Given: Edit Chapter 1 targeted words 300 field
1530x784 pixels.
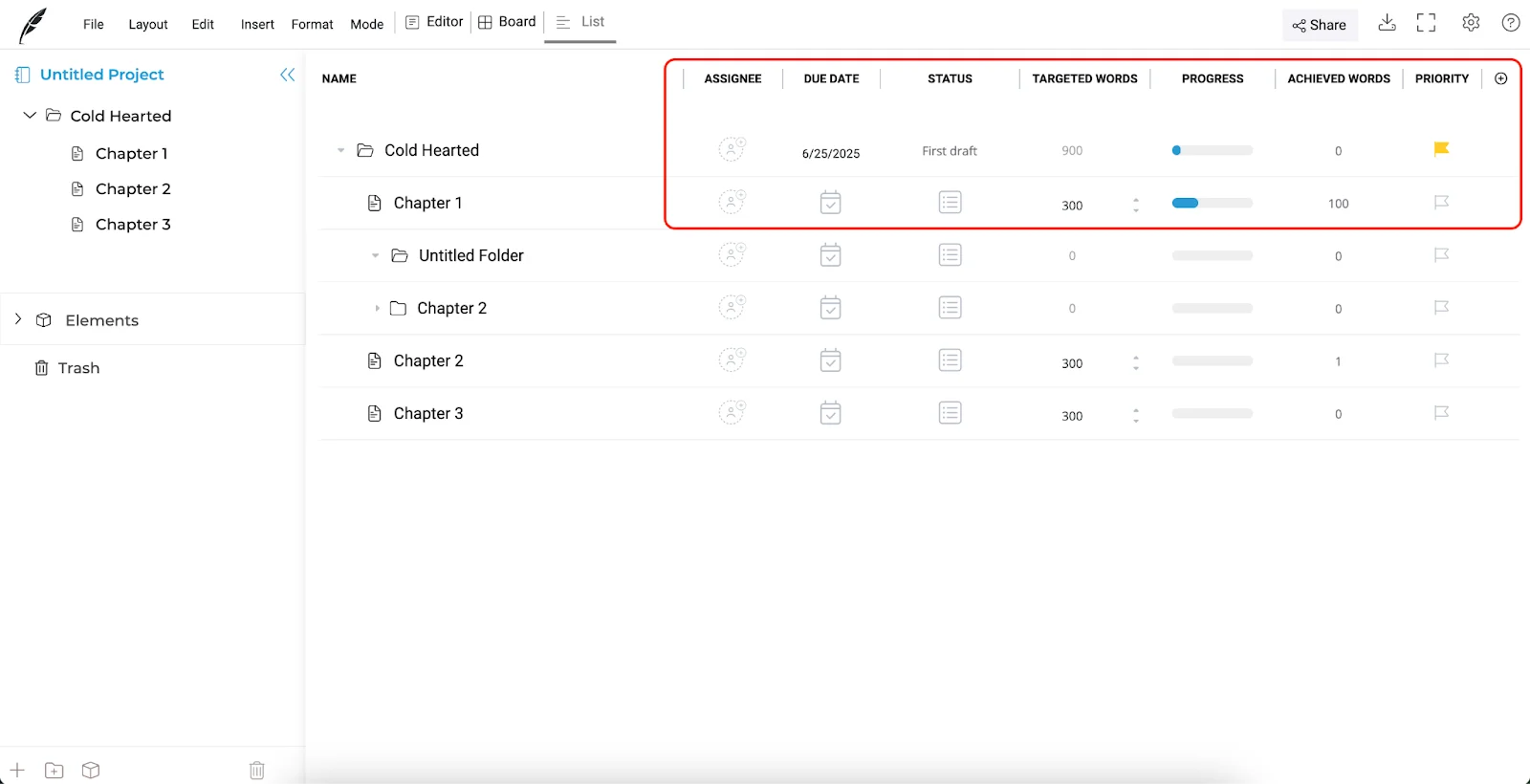Looking at the screenshot, I should 1072,206.
